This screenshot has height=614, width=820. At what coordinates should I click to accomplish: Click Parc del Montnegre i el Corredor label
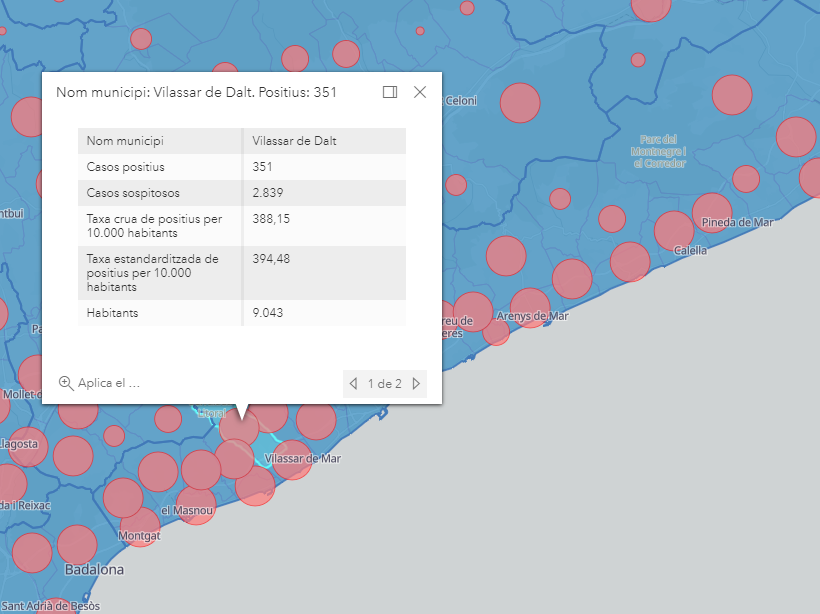tap(656, 151)
